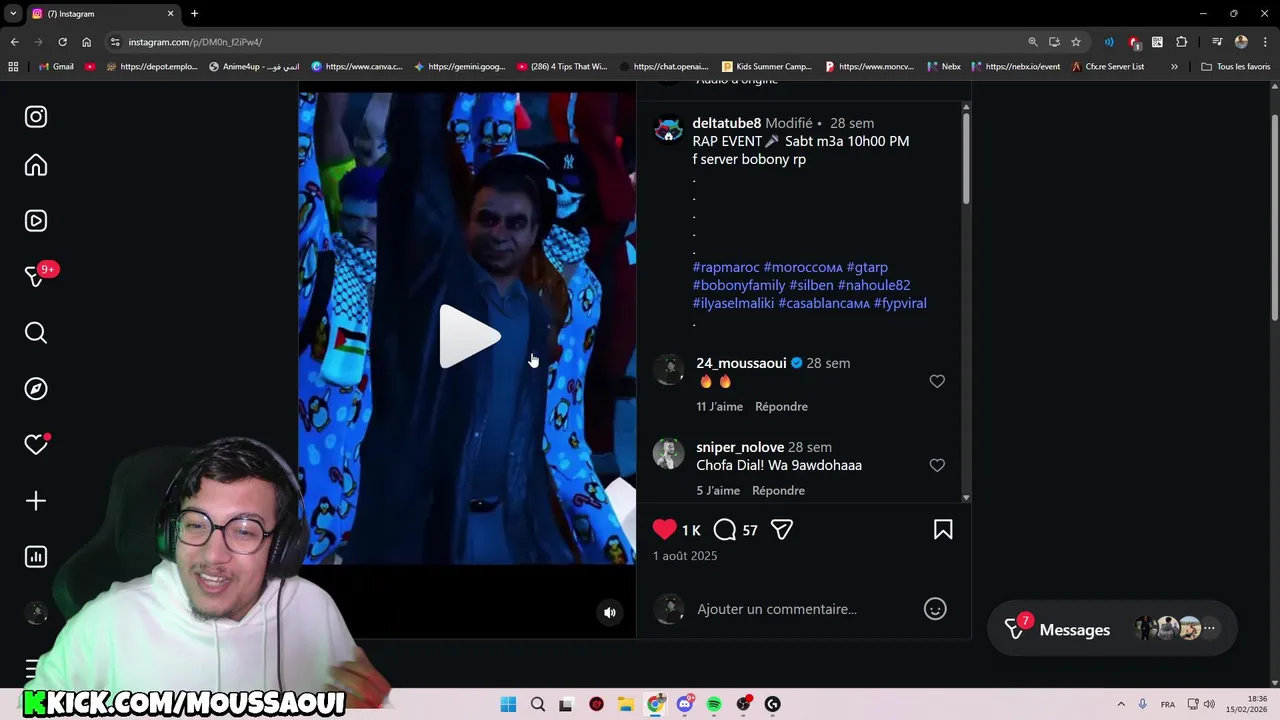Open Anime4up bookmark
This screenshot has width=1280, height=720.
[254, 67]
